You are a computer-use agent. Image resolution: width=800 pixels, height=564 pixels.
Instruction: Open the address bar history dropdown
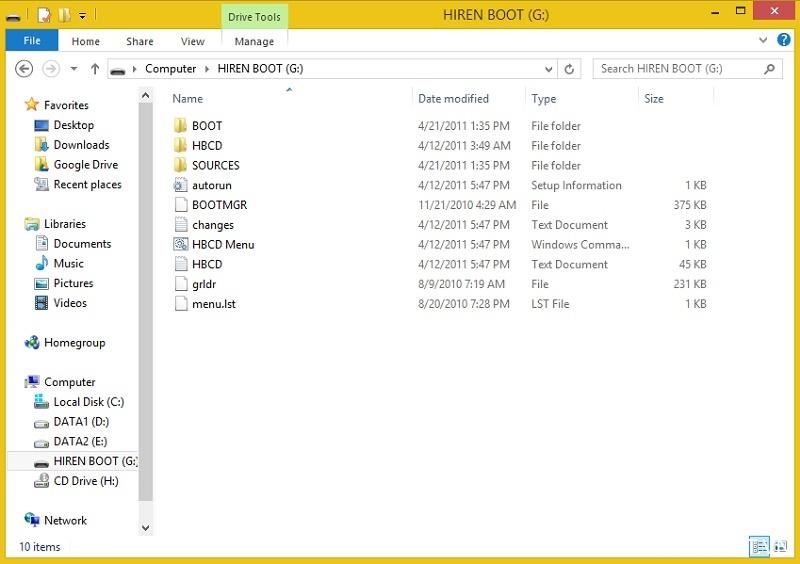coord(548,69)
